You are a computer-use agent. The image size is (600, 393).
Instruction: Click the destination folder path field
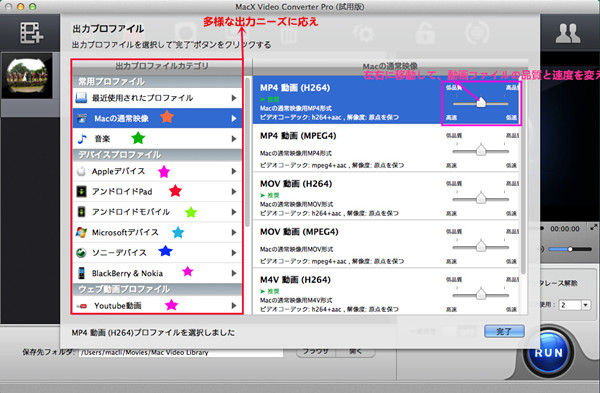click(181, 352)
